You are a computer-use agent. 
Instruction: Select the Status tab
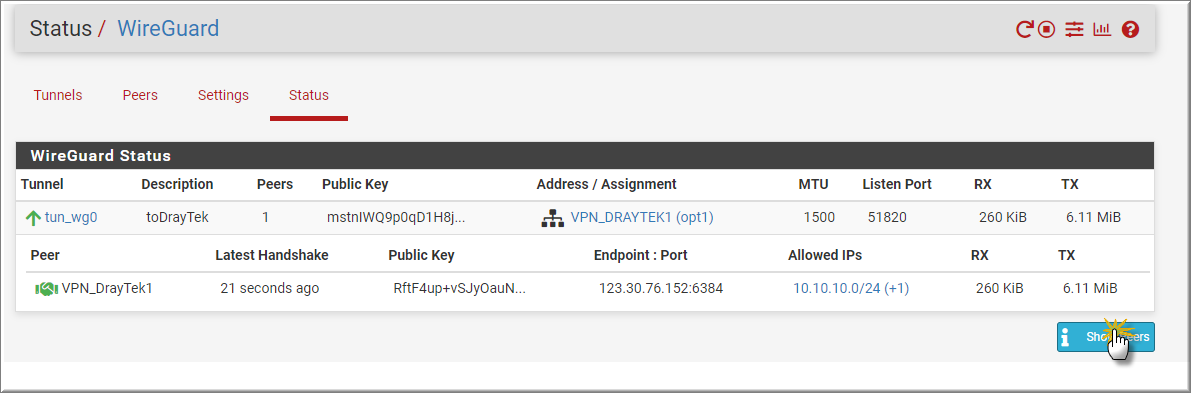(x=308, y=95)
